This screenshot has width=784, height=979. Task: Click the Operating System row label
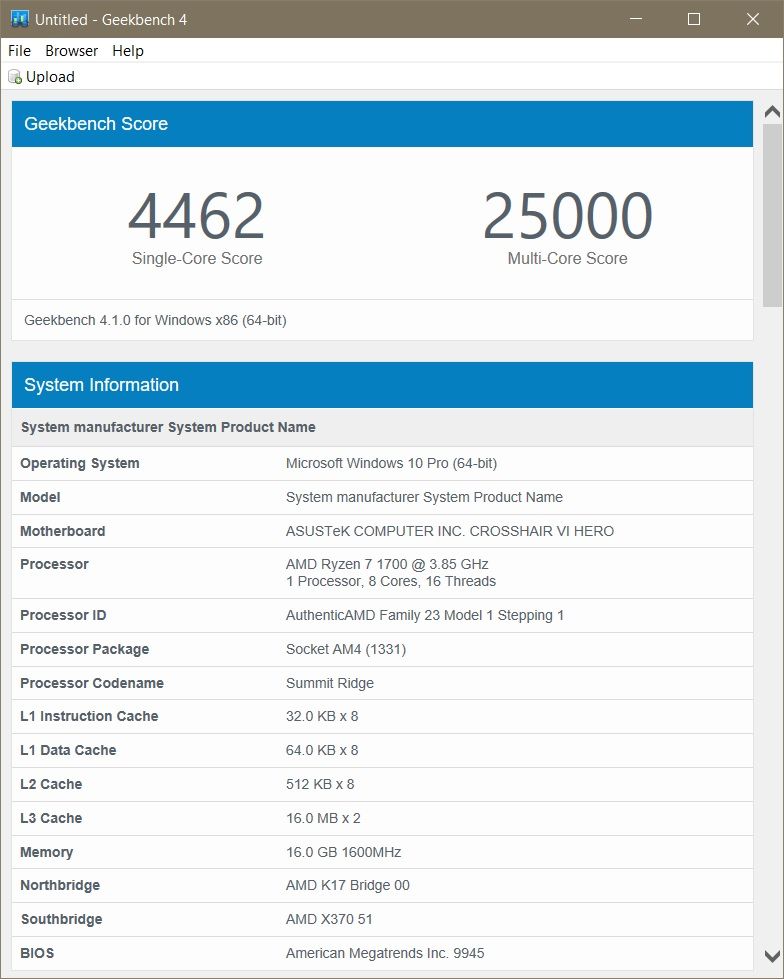[80, 463]
